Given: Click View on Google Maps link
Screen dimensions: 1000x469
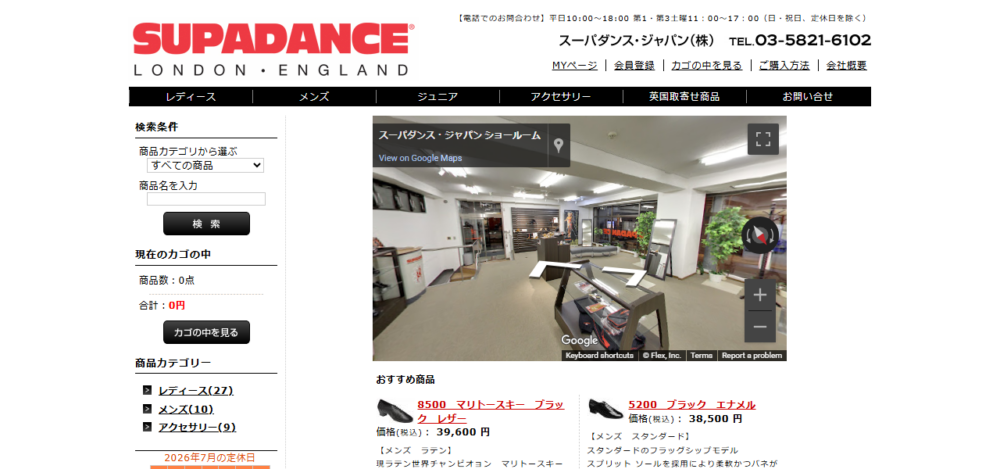Looking at the screenshot, I should pyautogui.click(x=420, y=158).
